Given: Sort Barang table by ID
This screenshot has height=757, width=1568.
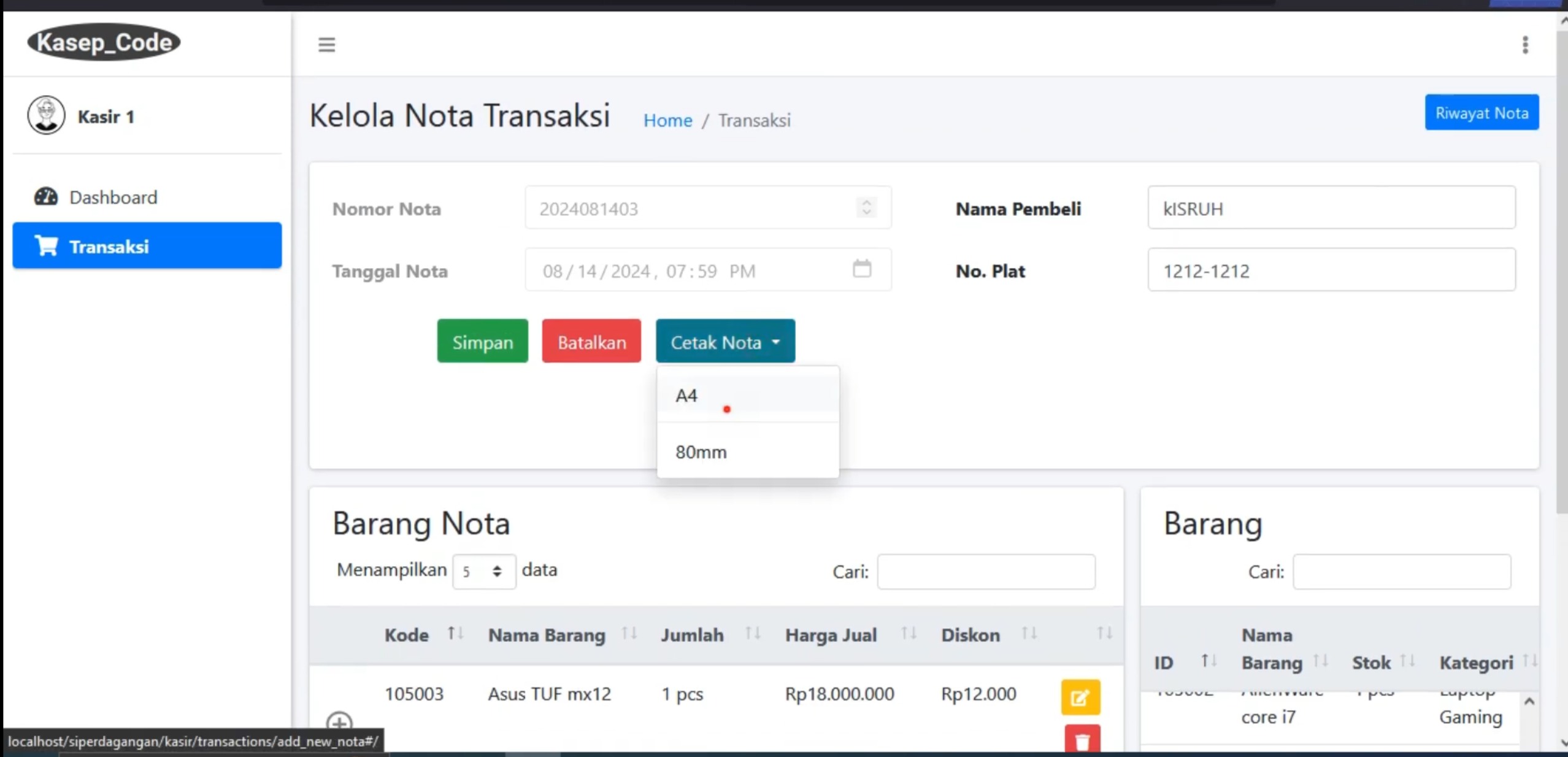Looking at the screenshot, I should coord(1209,661).
